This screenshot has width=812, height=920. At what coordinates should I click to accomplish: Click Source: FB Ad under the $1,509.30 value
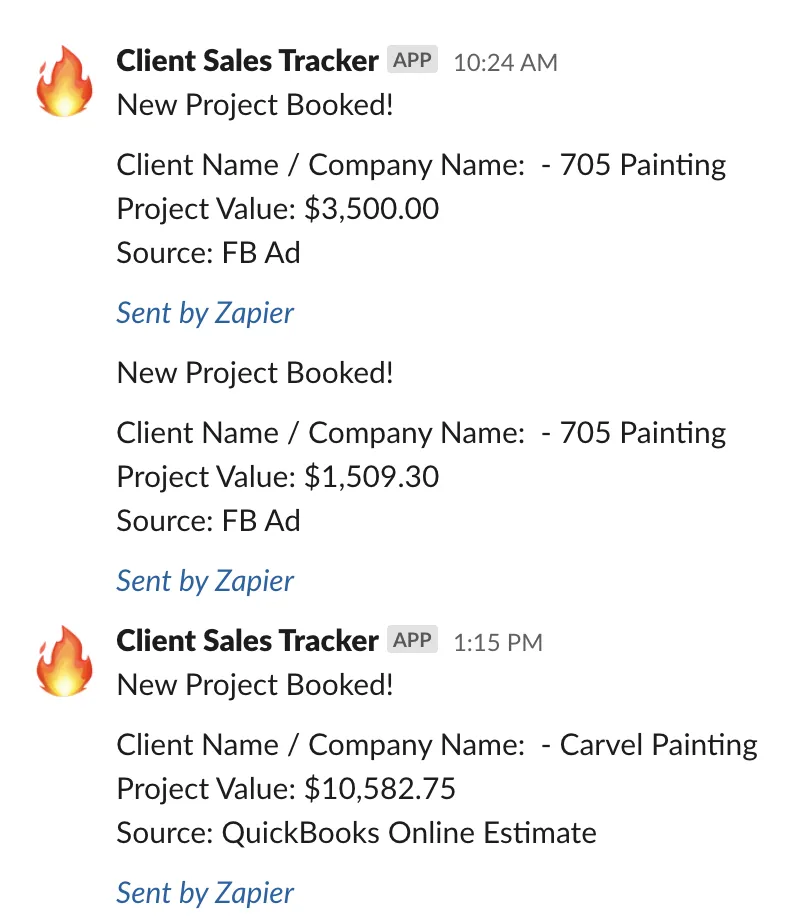(208, 521)
